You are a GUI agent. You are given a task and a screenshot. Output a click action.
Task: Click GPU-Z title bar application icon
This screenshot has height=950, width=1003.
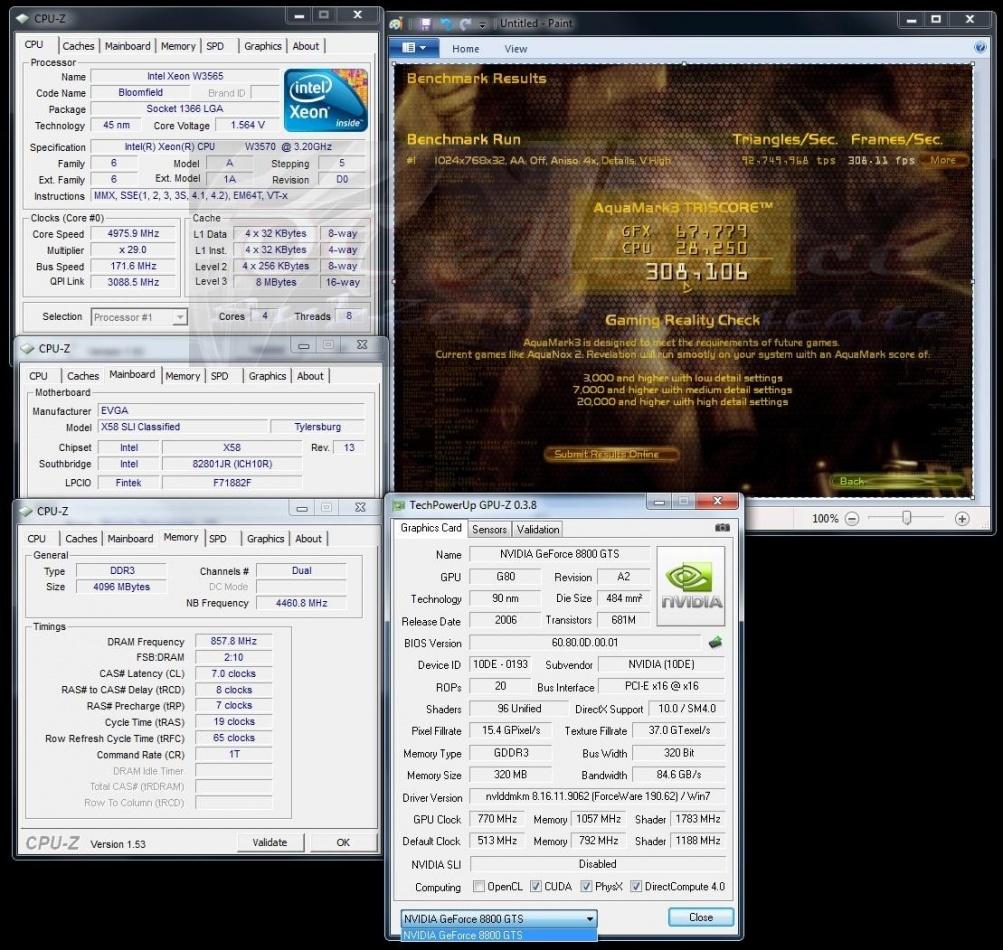(399, 505)
